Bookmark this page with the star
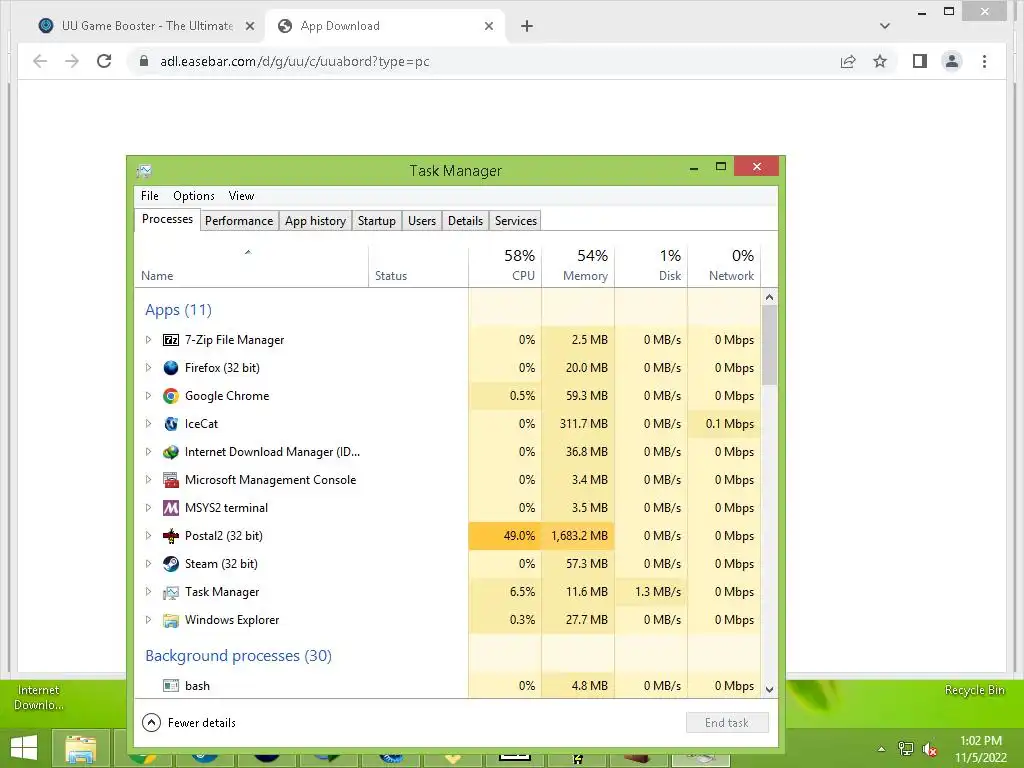 point(880,61)
